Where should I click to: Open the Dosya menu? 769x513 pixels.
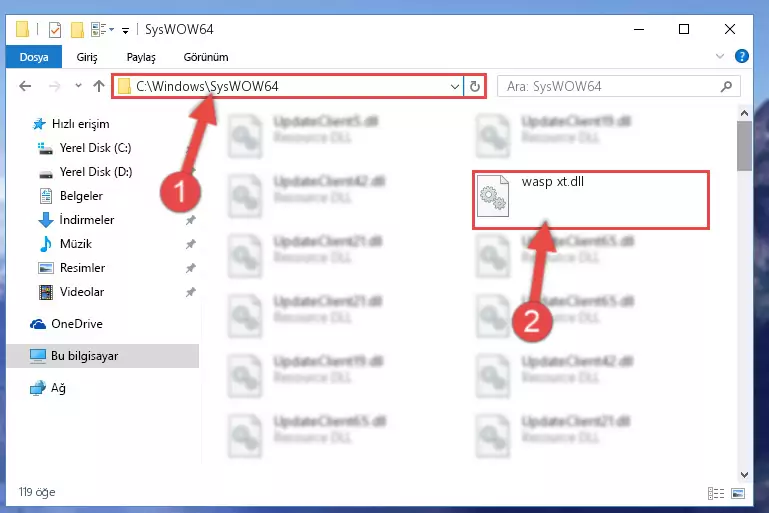tap(34, 57)
